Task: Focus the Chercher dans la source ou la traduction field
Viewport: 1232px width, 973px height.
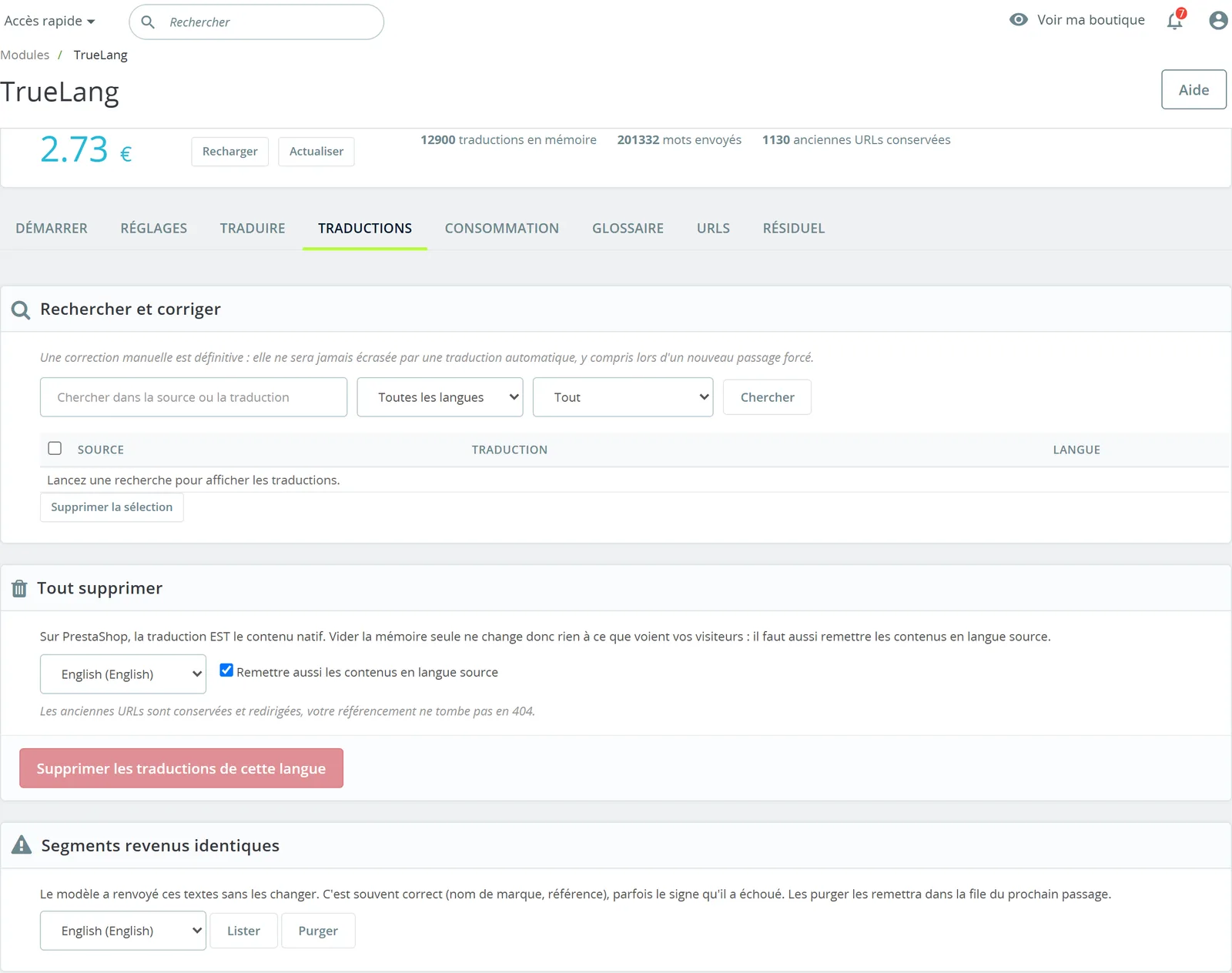Action: pos(193,397)
